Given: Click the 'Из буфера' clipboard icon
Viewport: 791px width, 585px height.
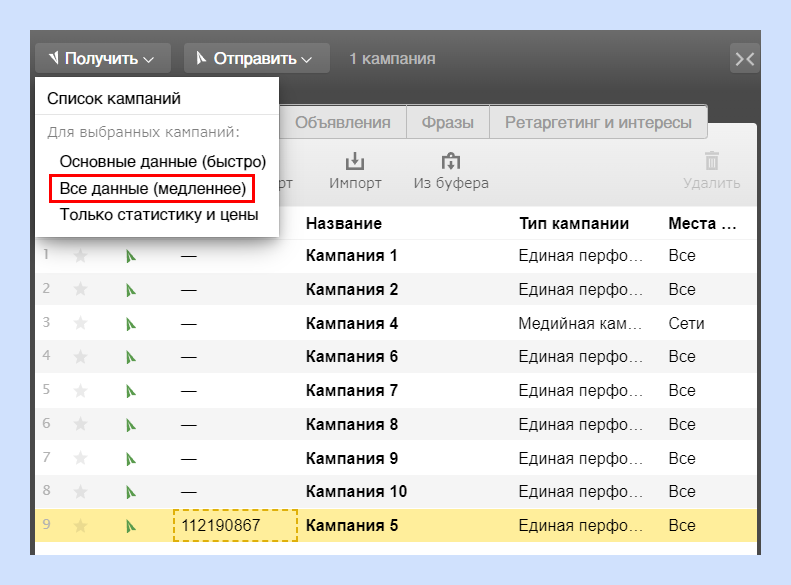Looking at the screenshot, I should 450,161.
